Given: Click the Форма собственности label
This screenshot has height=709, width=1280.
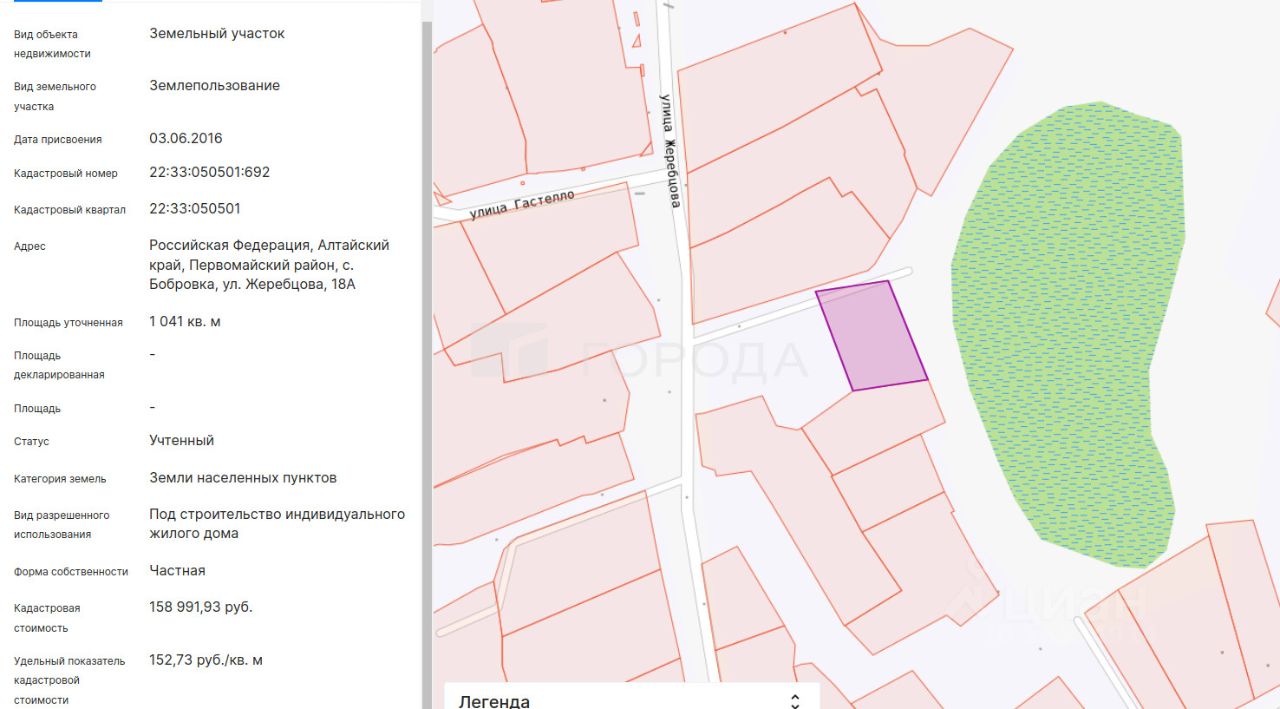Looking at the screenshot, I should point(71,572).
